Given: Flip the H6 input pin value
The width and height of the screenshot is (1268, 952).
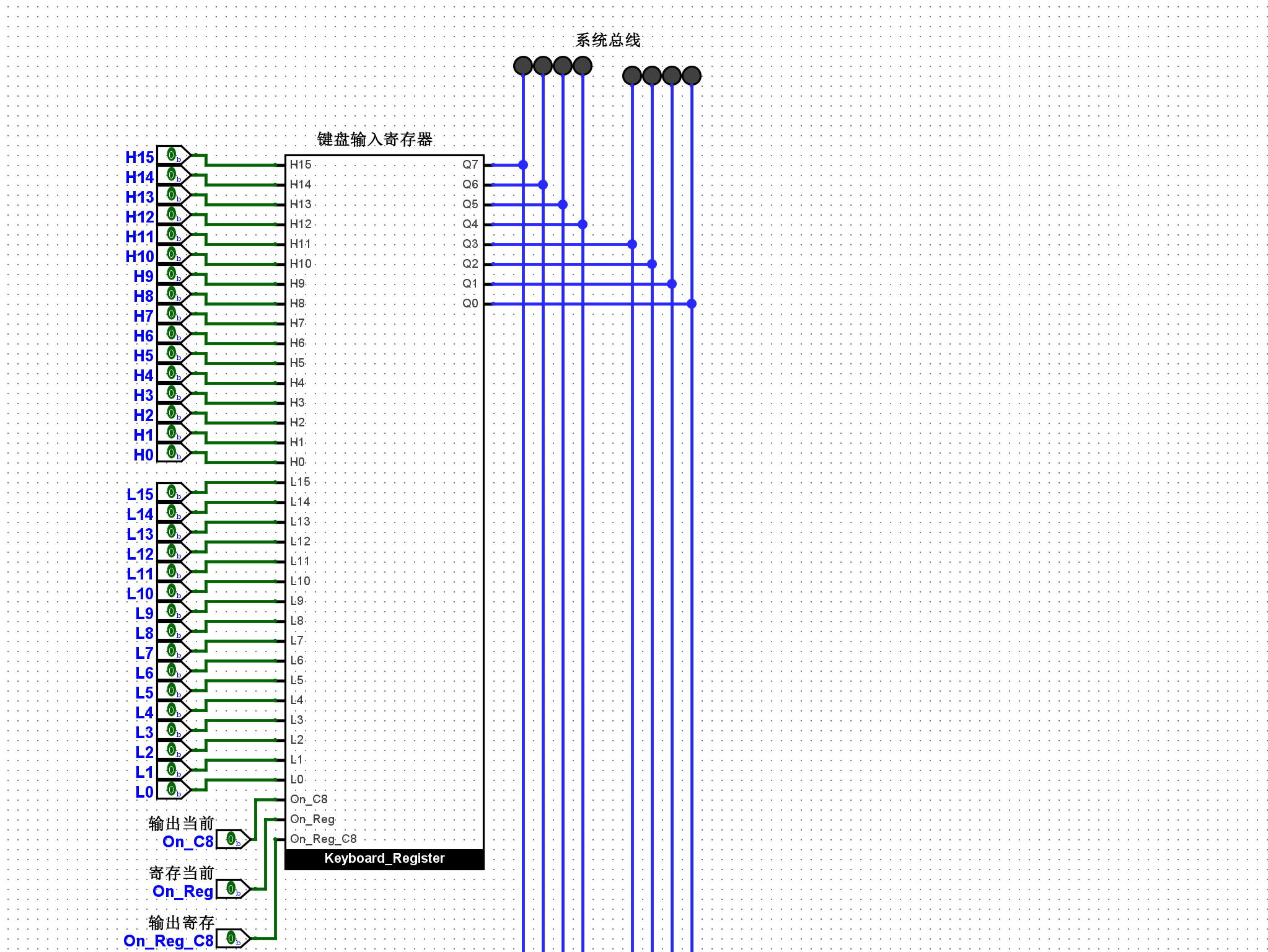Looking at the screenshot, I should 174,333.
